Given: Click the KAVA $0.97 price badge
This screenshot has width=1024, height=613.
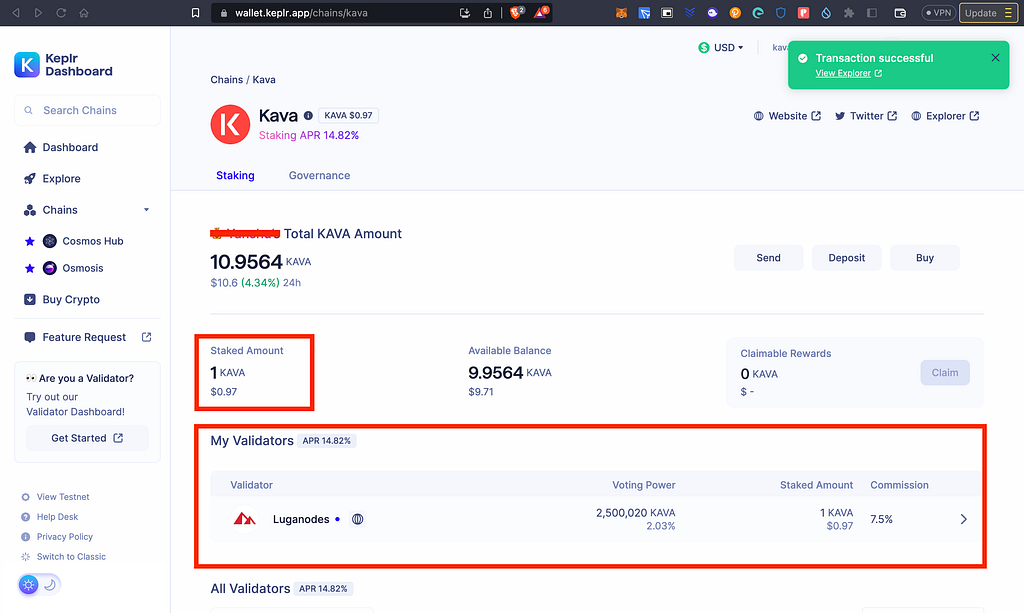Looking at the screenshot, I should tap(348, 116).
